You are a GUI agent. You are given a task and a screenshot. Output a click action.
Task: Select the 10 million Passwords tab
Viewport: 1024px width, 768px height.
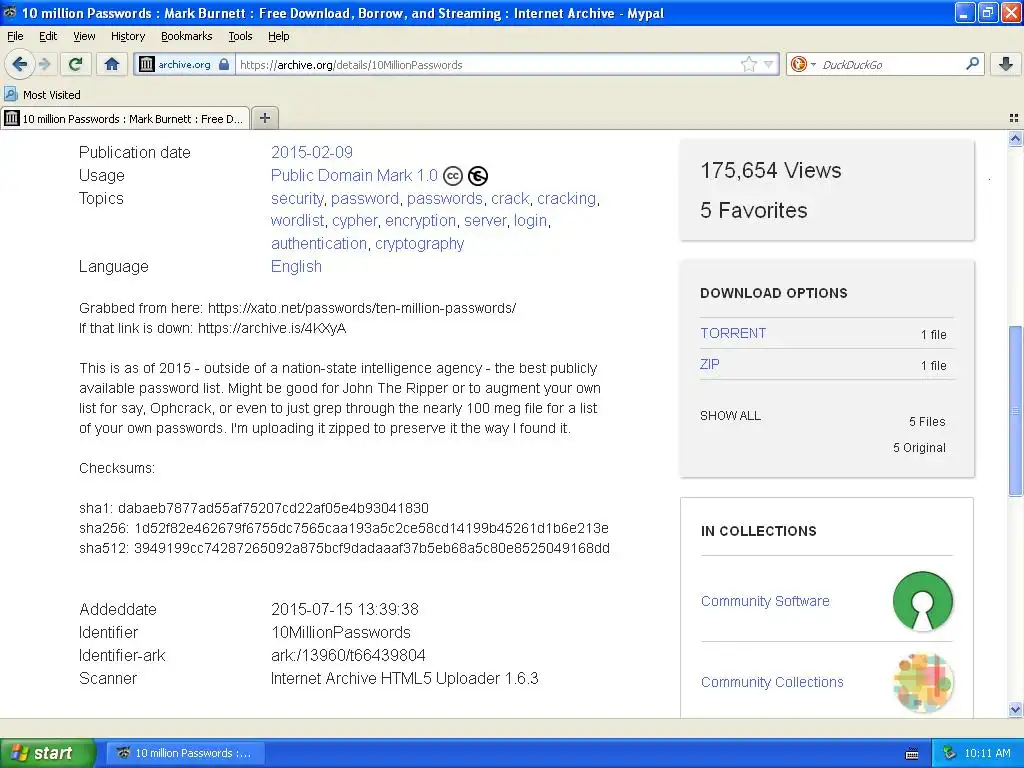pyautogui.click(x=125, y=118)
